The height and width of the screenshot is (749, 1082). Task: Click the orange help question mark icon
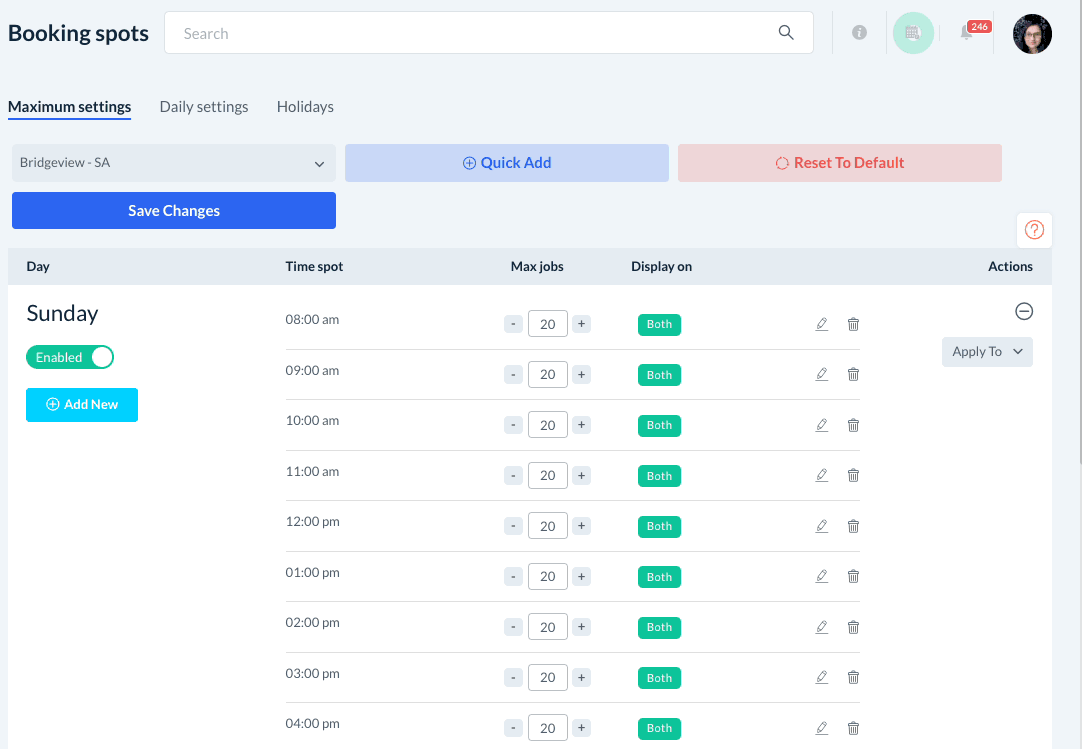click(x=1034, y=230)
